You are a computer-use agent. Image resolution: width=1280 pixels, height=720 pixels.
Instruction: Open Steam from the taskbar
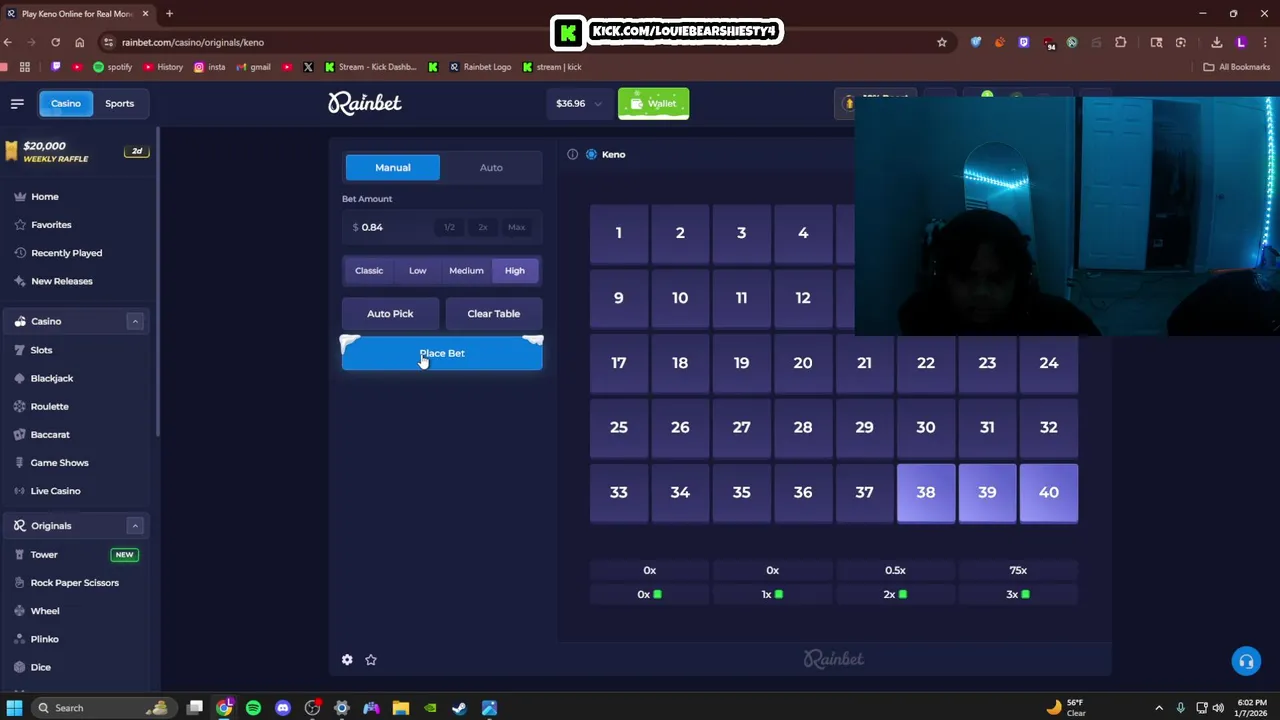click(x=459, y=708)
